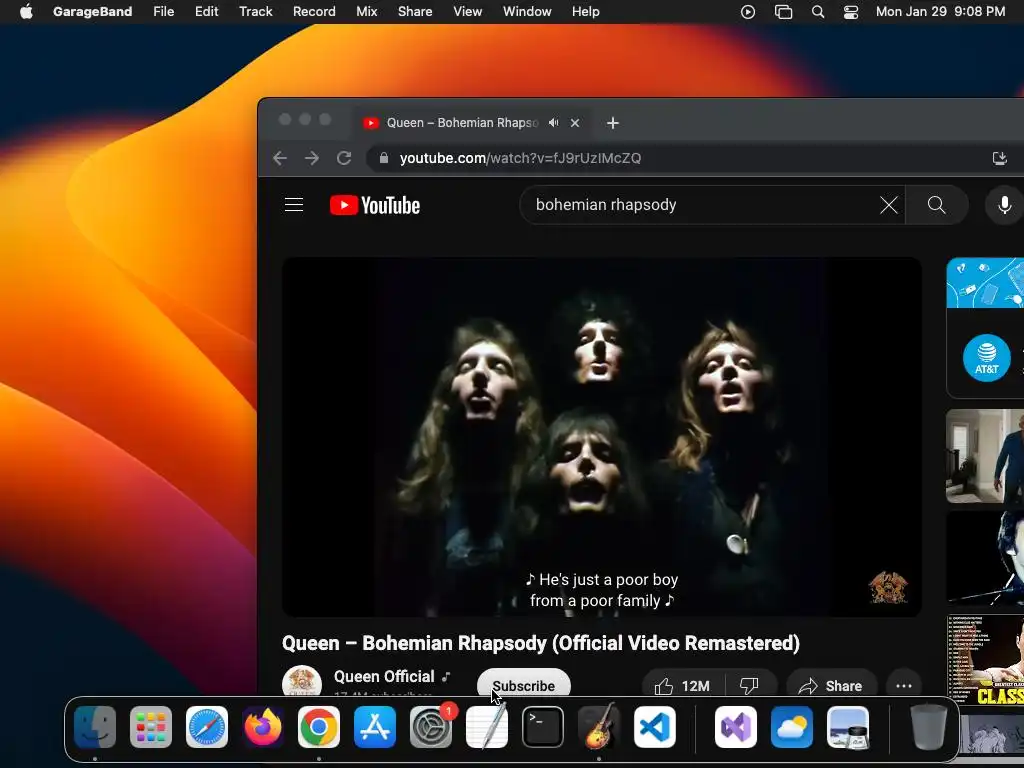
Task: Open the Share menu in menu bar
Action: 415,11
